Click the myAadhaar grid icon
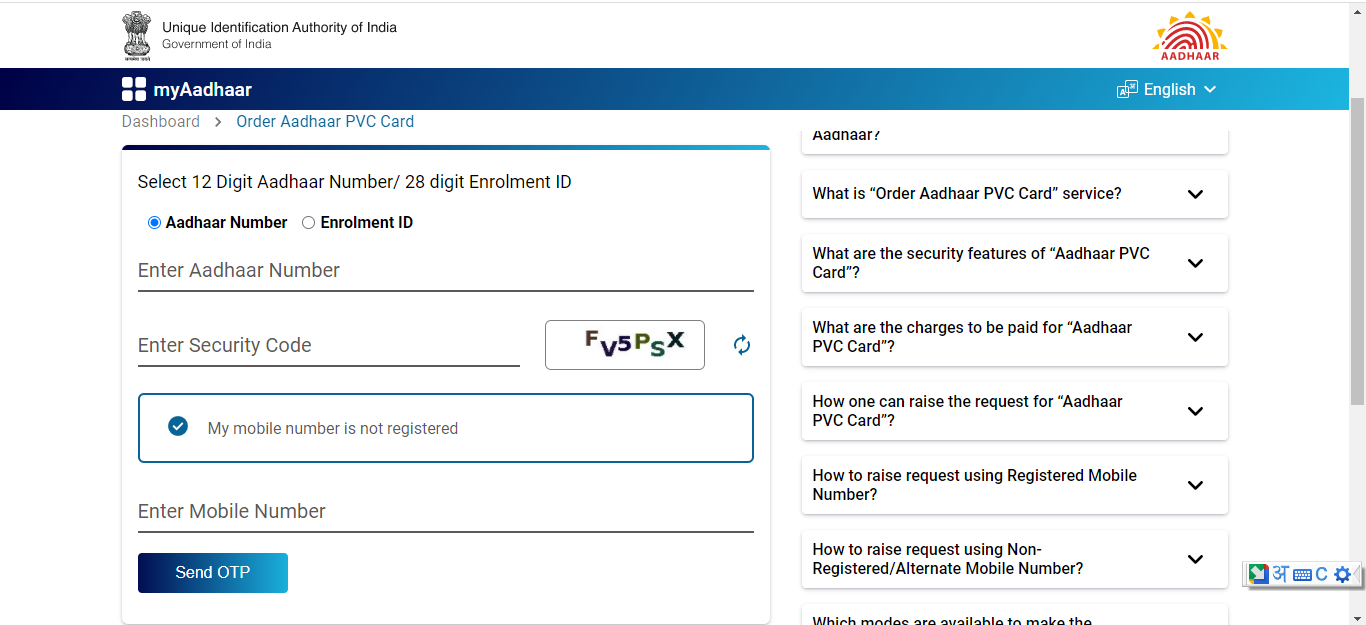1366x625 pixels. (134, 90)
